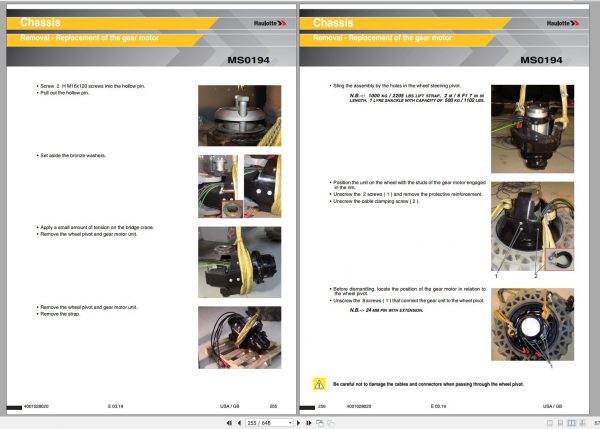The height and width of the screenshot is (429, 600).
Task: Go to the next page
Action: tap(298, 423)
